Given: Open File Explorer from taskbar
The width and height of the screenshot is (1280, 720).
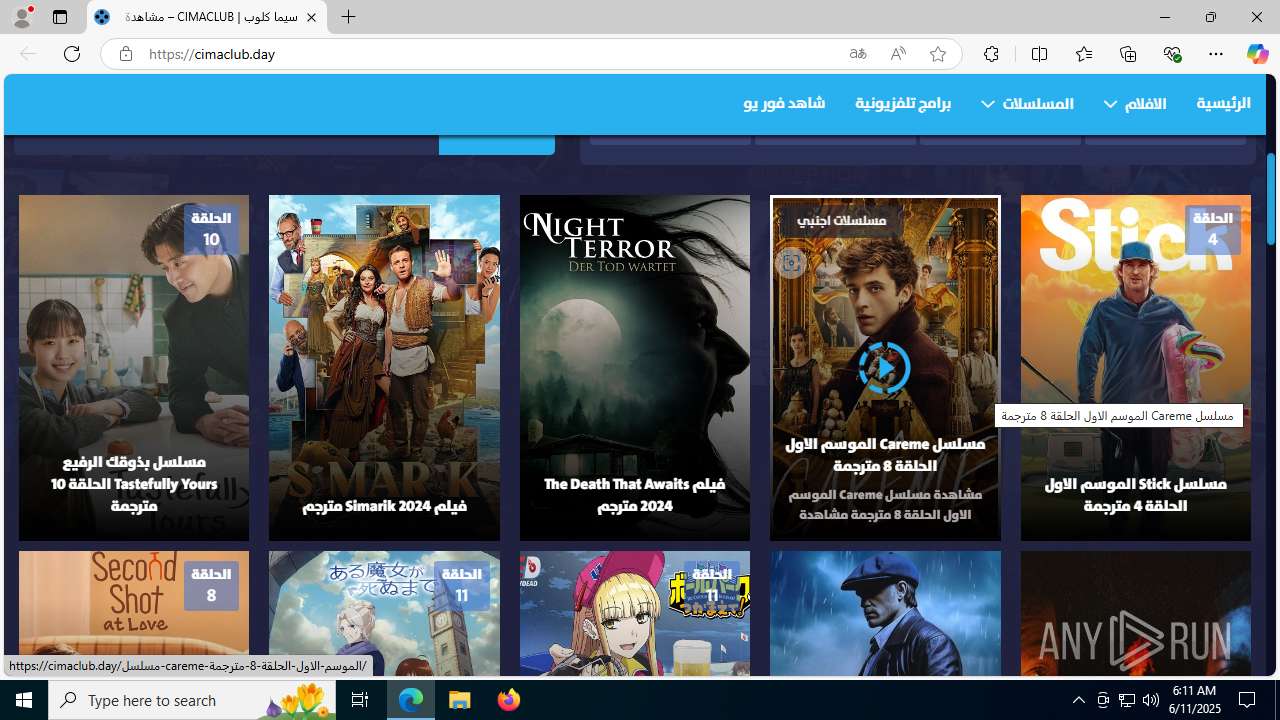Looking at the screenshot, I should click(460, 700).
